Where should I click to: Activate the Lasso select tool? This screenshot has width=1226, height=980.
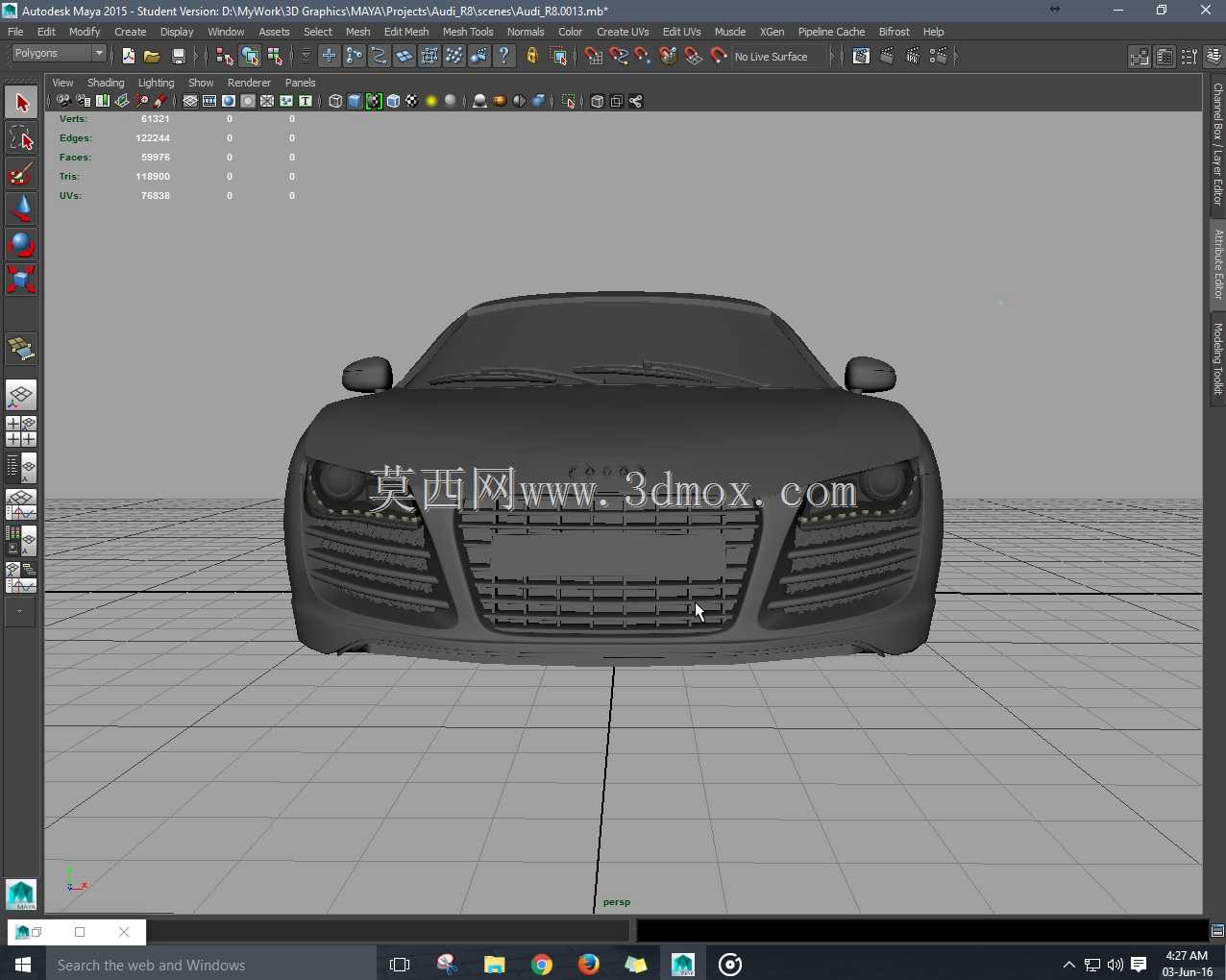(x=21, y=137)
